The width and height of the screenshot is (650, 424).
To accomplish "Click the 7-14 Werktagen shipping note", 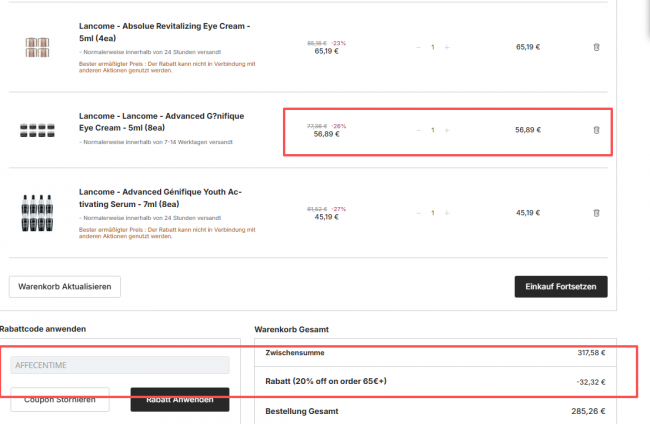I will 158,142.
